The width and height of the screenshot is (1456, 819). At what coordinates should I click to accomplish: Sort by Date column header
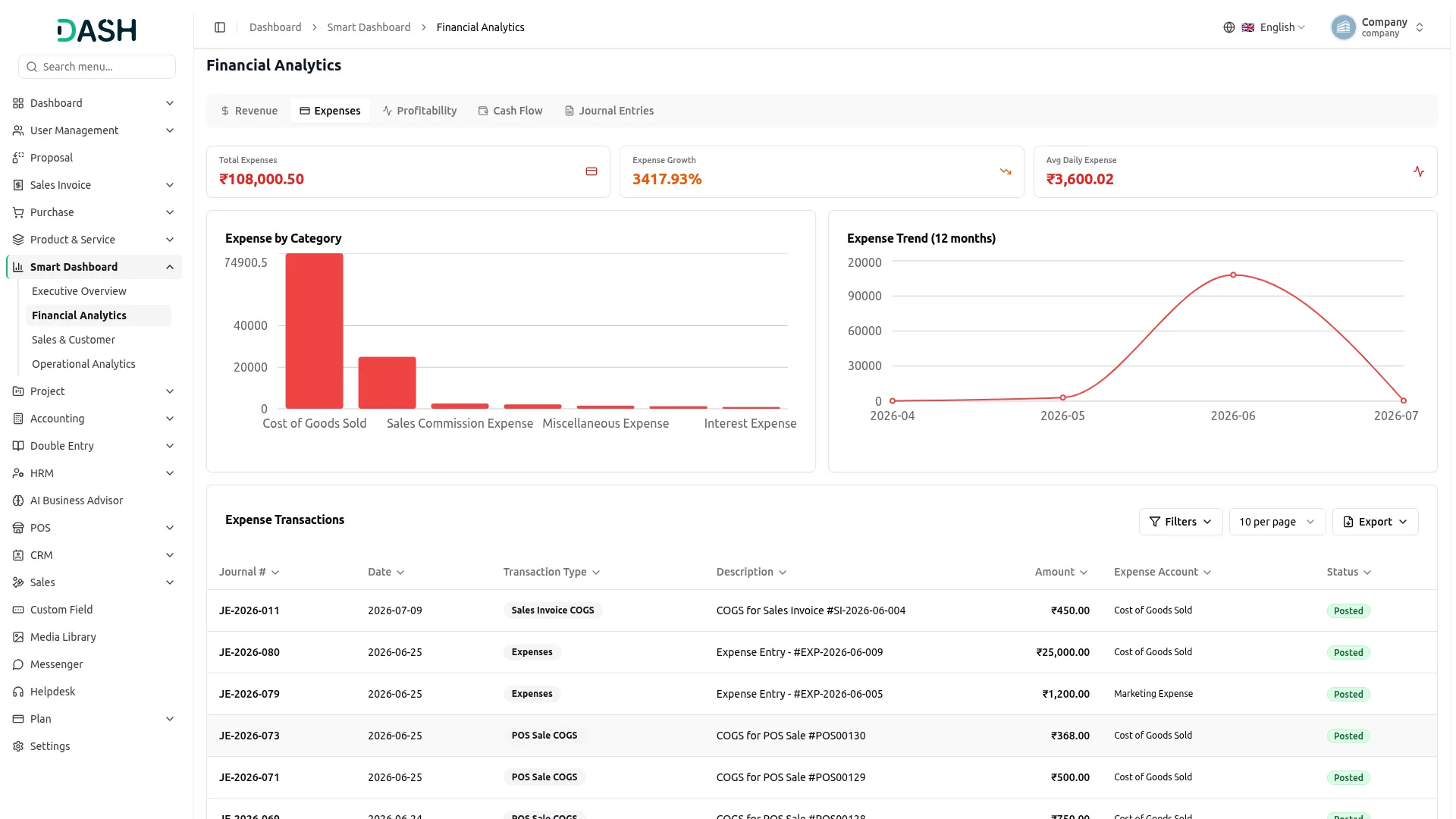386,572
